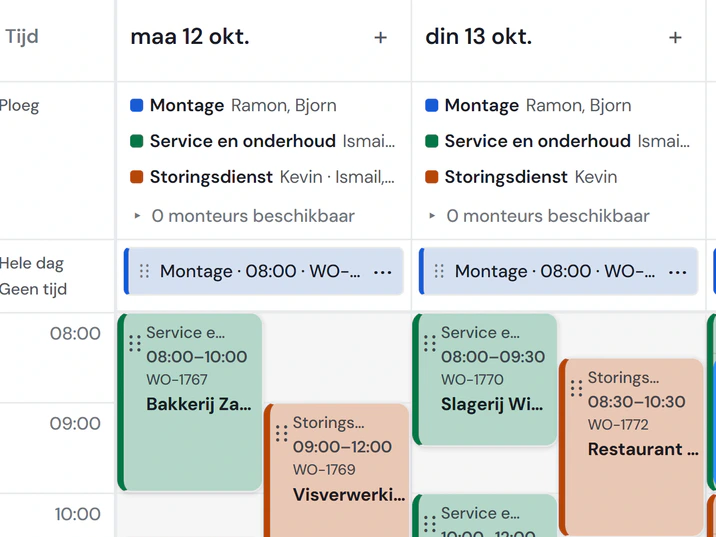Click drag handle on WO-1769 card
This screenshot has width=716, height=537.
coord(282,433)
